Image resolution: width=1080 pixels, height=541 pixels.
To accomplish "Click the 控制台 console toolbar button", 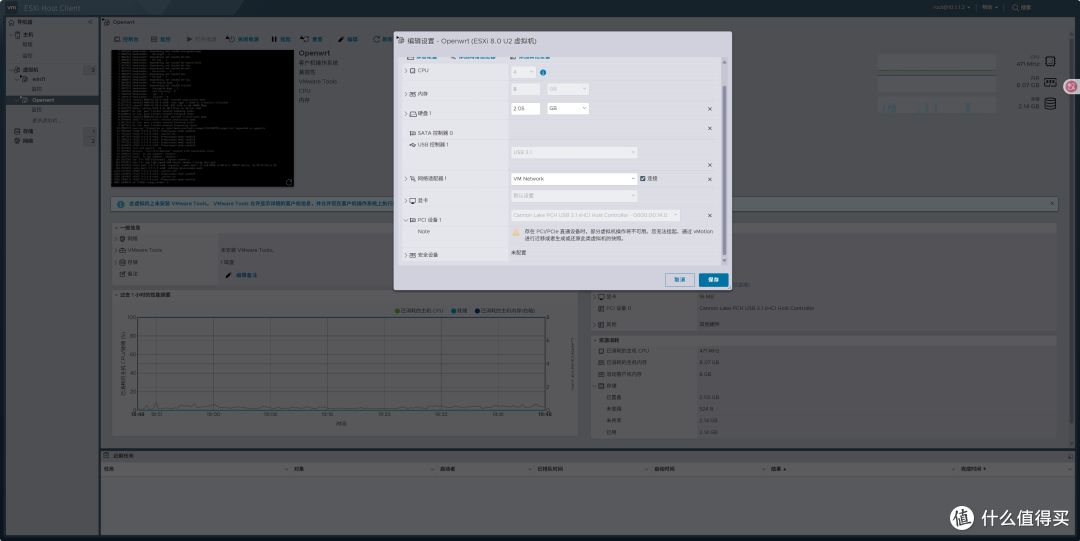I will (x=126, y=39).
